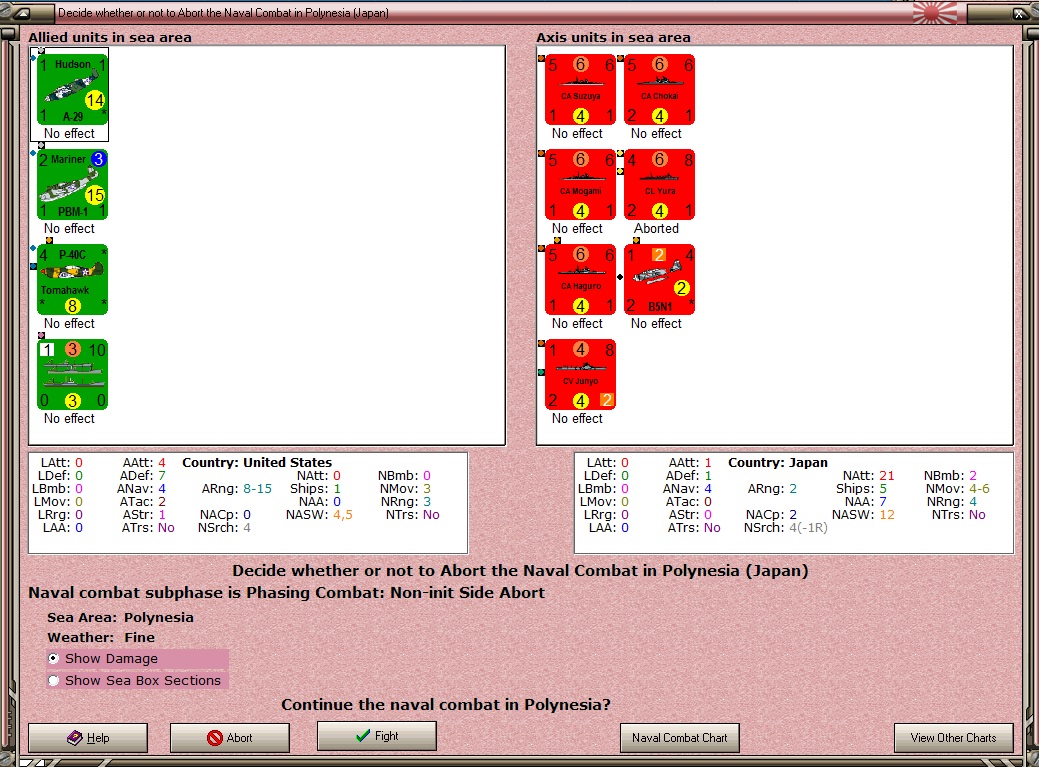Click the Weather: Fine text
The width and height of the screenshot is (1039, 767).
click(101, 637)
